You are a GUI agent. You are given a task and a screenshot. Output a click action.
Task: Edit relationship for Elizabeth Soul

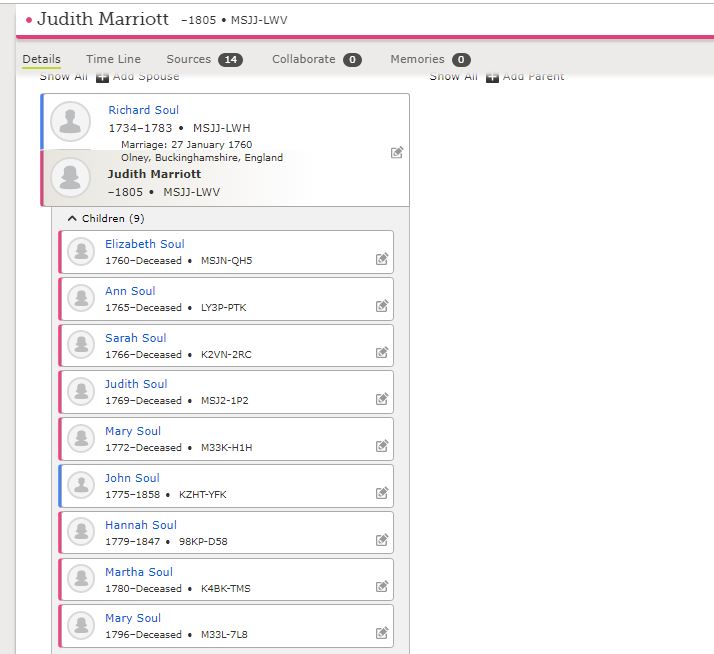tap(382, 259)
